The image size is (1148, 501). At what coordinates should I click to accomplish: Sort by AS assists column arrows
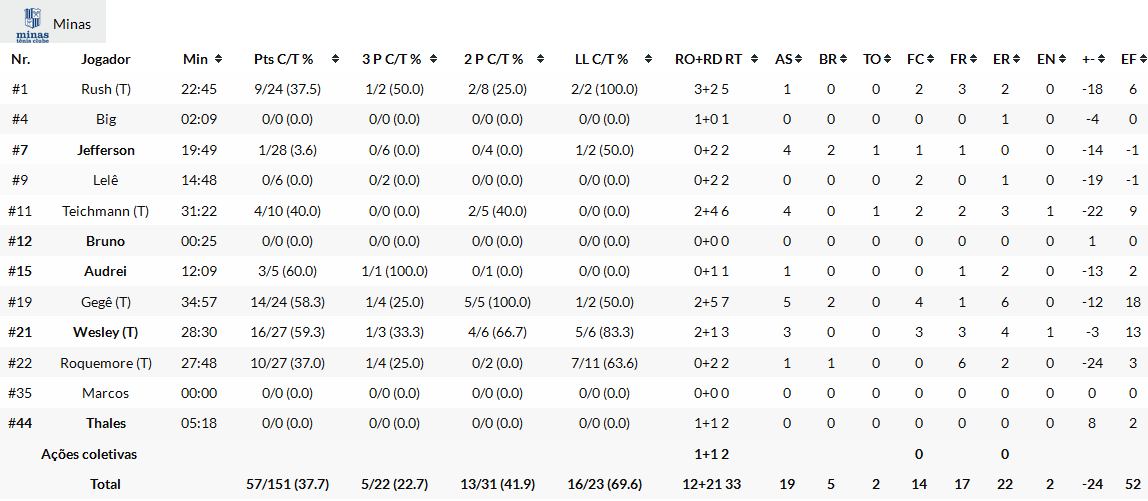pos(799,60)
